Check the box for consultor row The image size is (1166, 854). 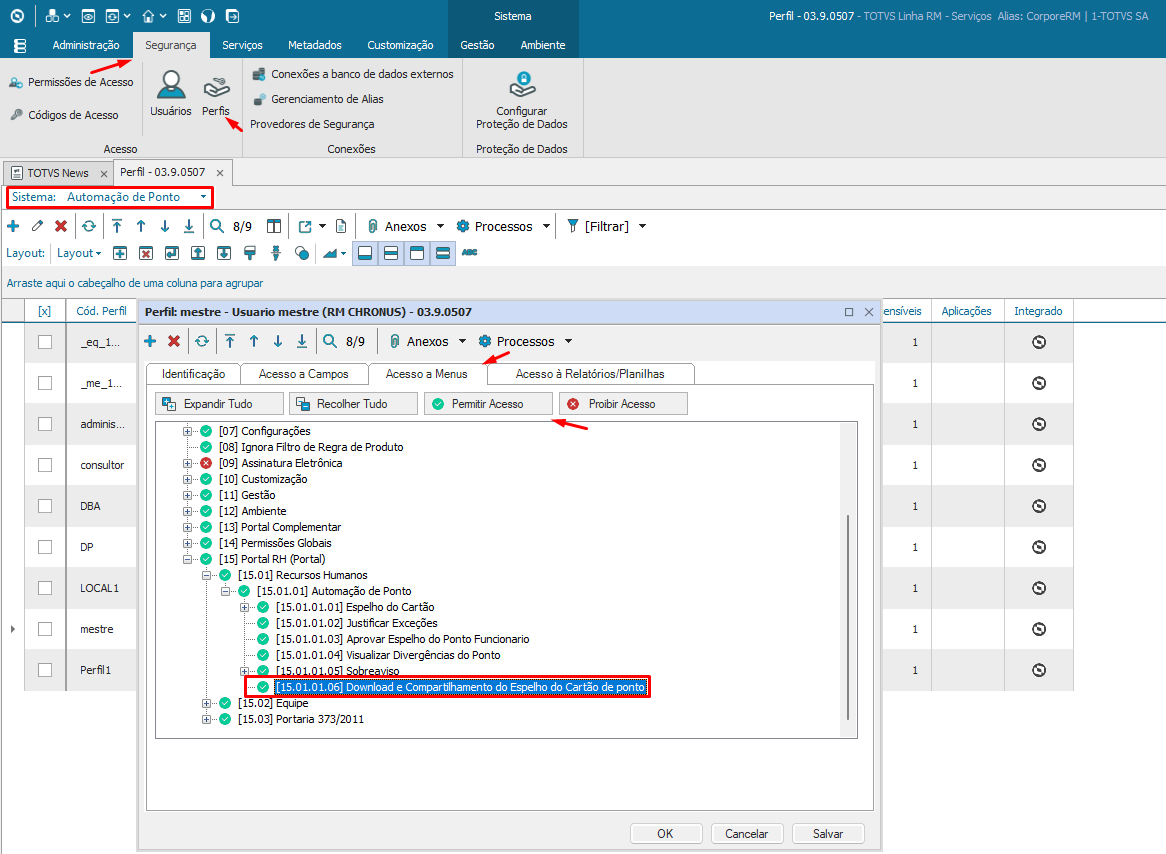45,465
